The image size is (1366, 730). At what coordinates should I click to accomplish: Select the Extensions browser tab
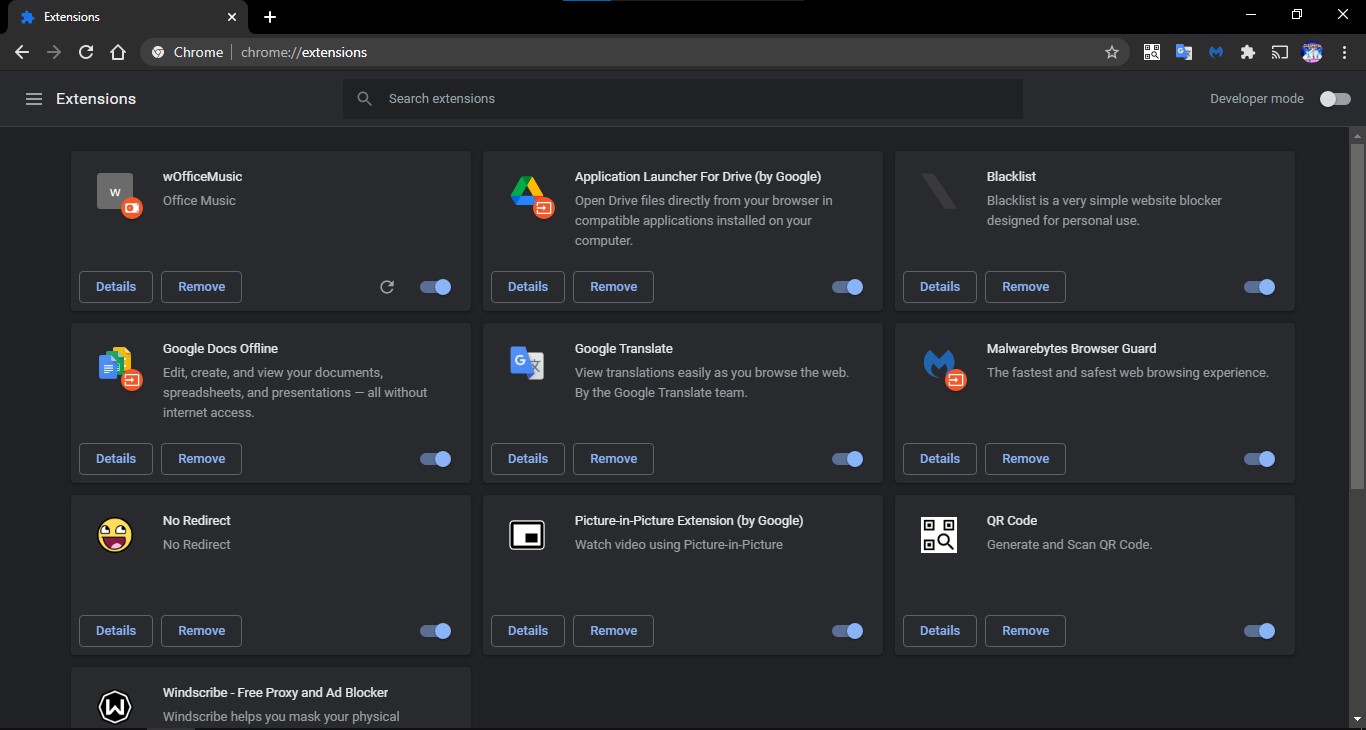tap(128, 17)
